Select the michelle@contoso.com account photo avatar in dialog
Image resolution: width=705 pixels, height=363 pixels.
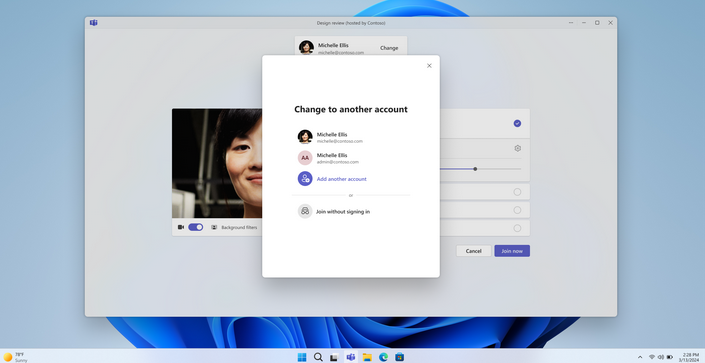click(x=305, y=137)
